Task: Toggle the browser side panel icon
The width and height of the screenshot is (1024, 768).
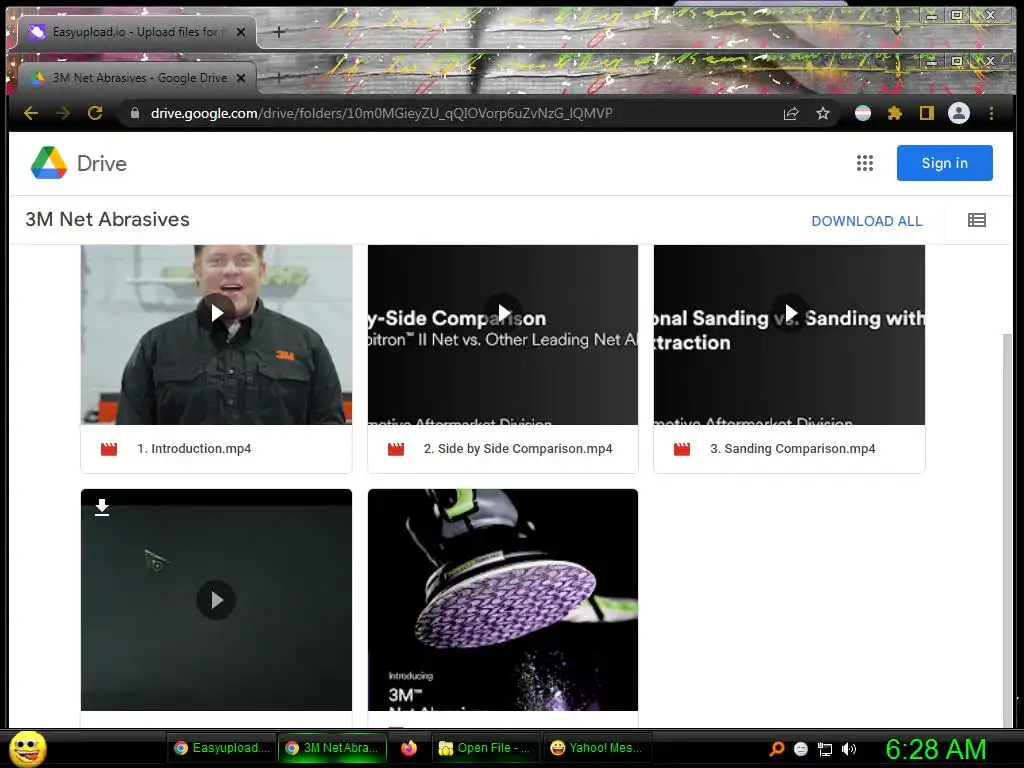Action: [x=927, y=114]
